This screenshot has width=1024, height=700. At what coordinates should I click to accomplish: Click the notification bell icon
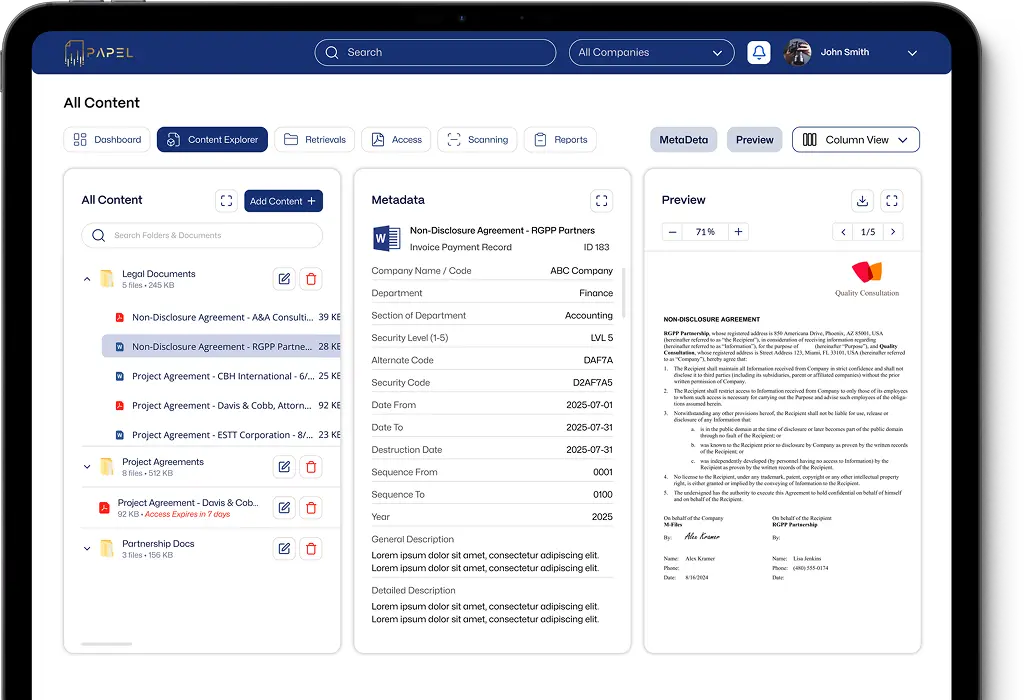(x=758, y=53)
